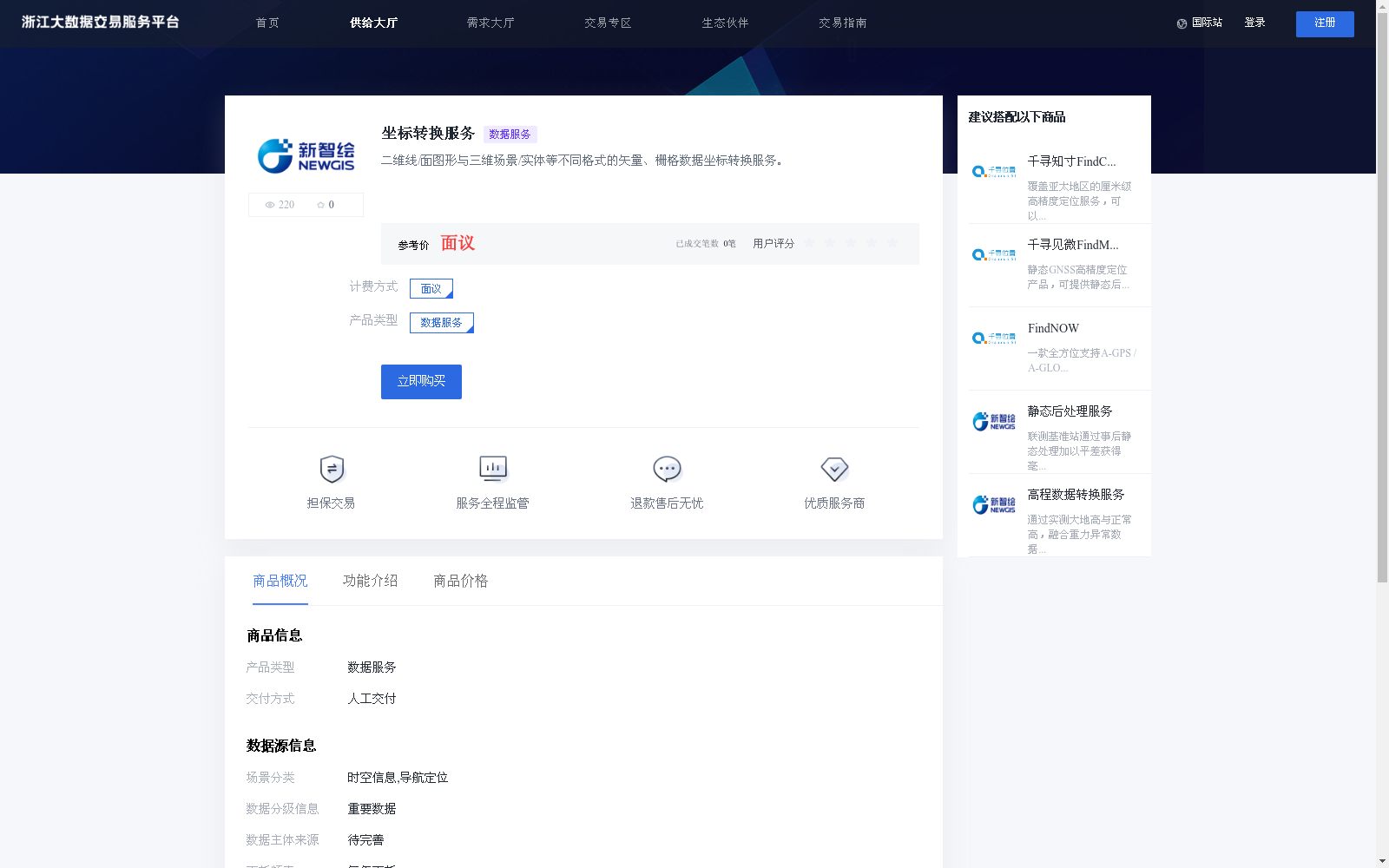Image resolution: width=1389 pixels, height=868 pixels.
Task: Switch to the 商品价格 tab
Action: tap(461, 581)
